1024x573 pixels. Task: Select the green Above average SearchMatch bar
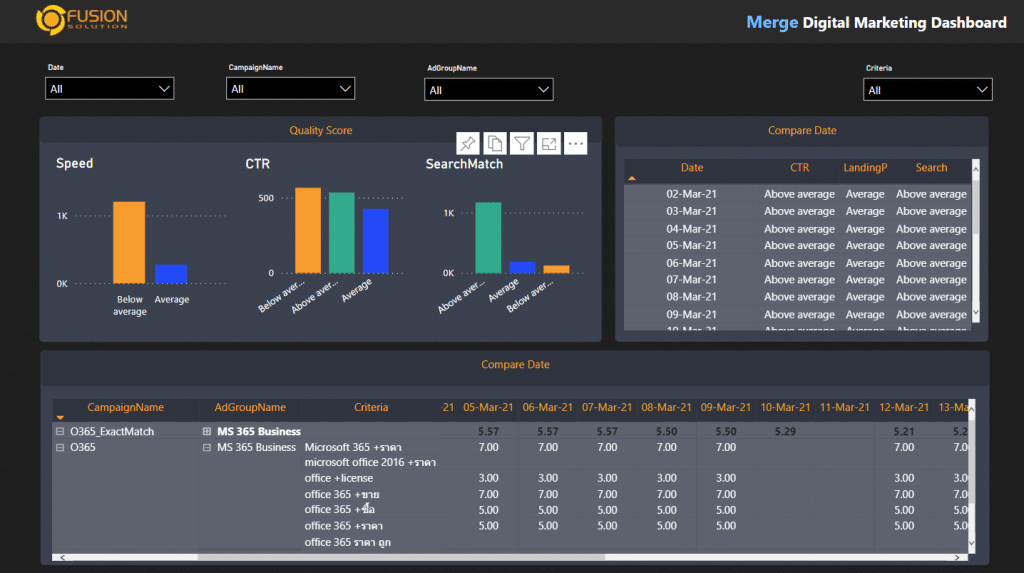(x=488, y=237)
